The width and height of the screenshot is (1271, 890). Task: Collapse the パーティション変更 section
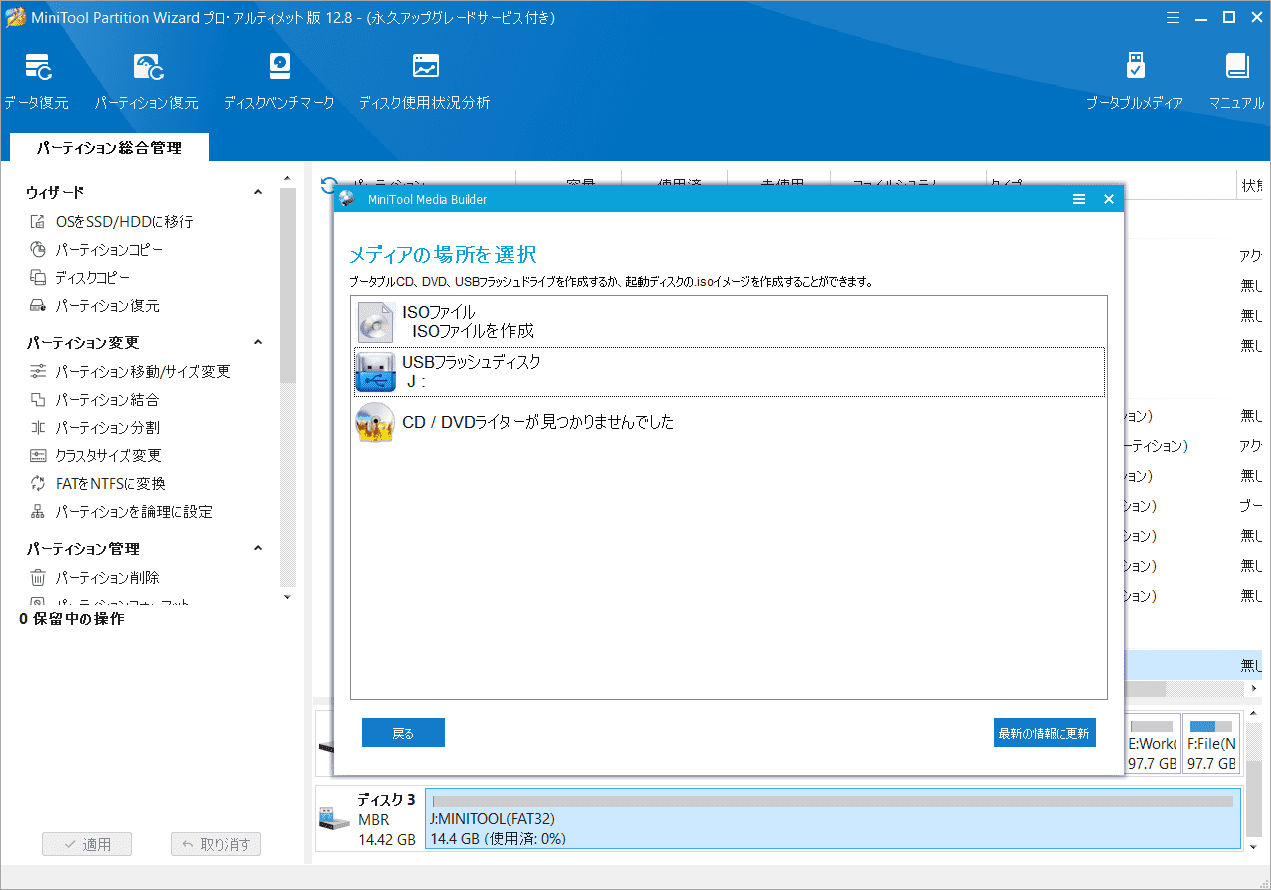(258, 342)
